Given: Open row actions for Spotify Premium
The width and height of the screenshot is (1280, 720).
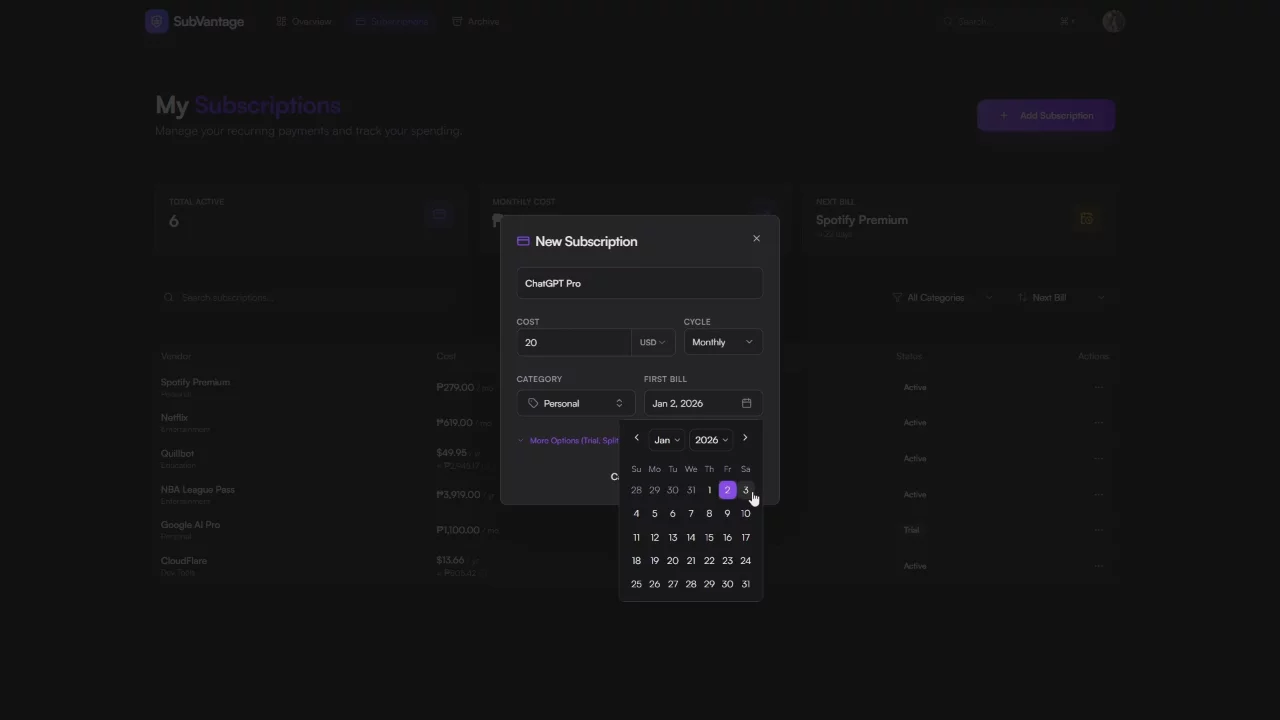Looking at the screenshot, I should 1098,387.
